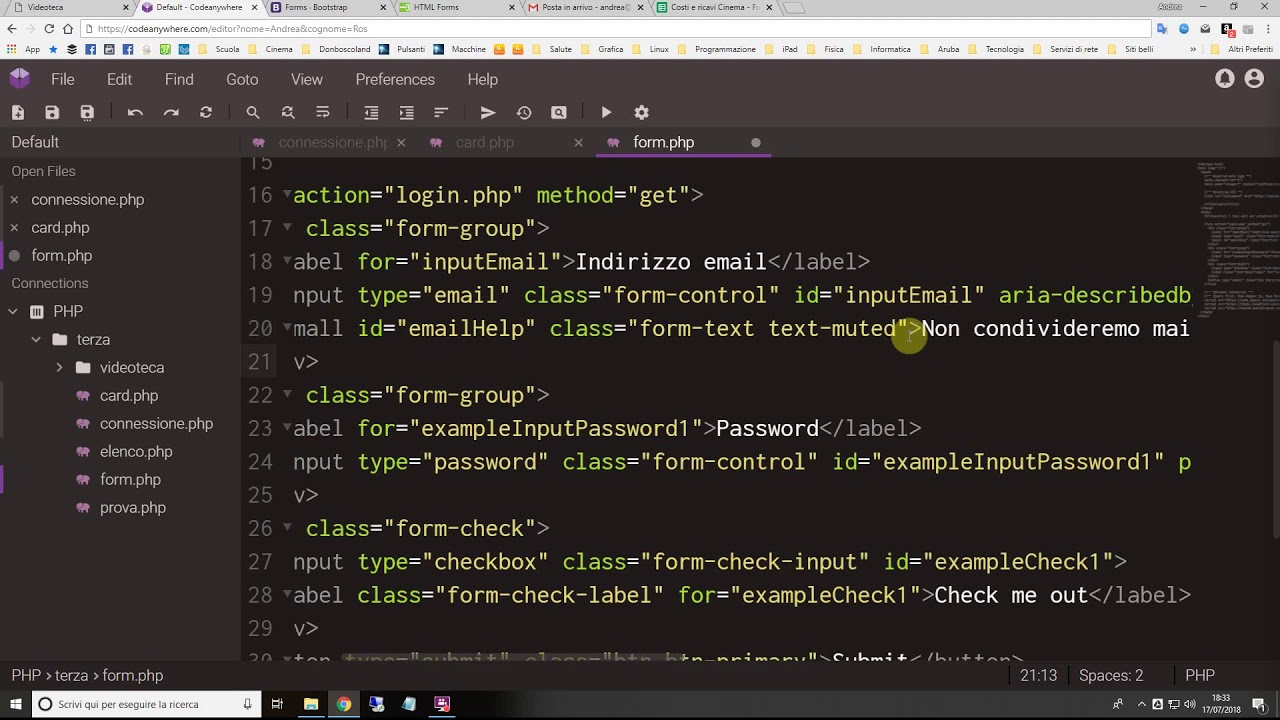Click the new file toolbar icon
The width and height of the screenshot is (1280, 720).
[x=18, y=113]
